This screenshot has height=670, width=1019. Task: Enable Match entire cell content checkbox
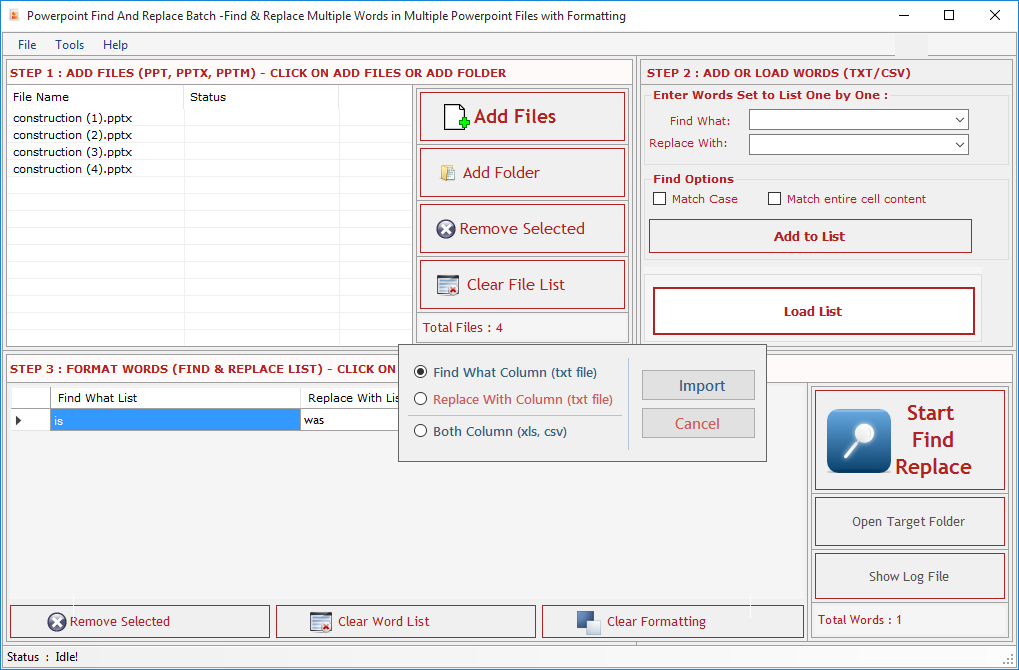click(x=774, y=199)
